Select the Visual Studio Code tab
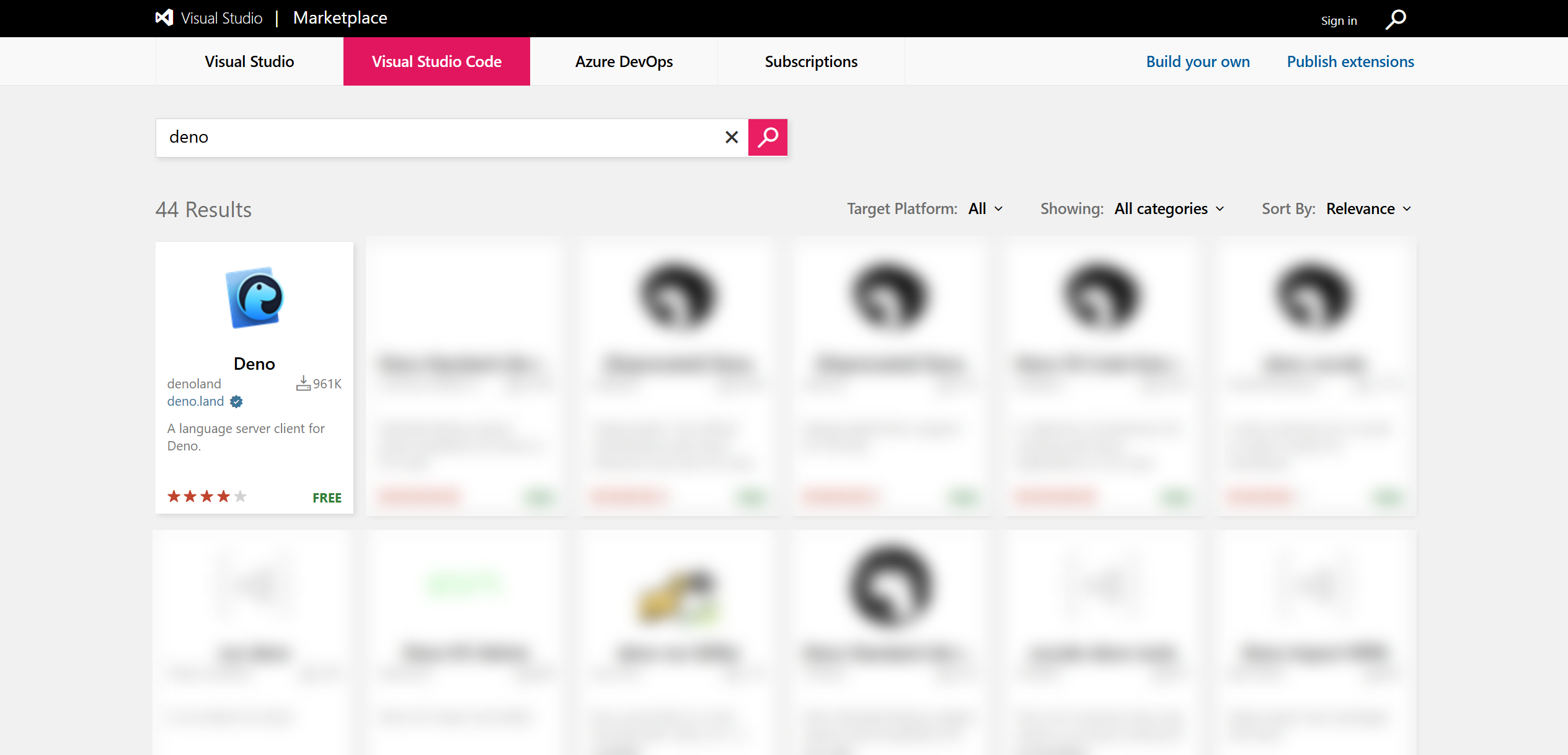This screenshot has width=1568, height=755. tap(436, 61)
